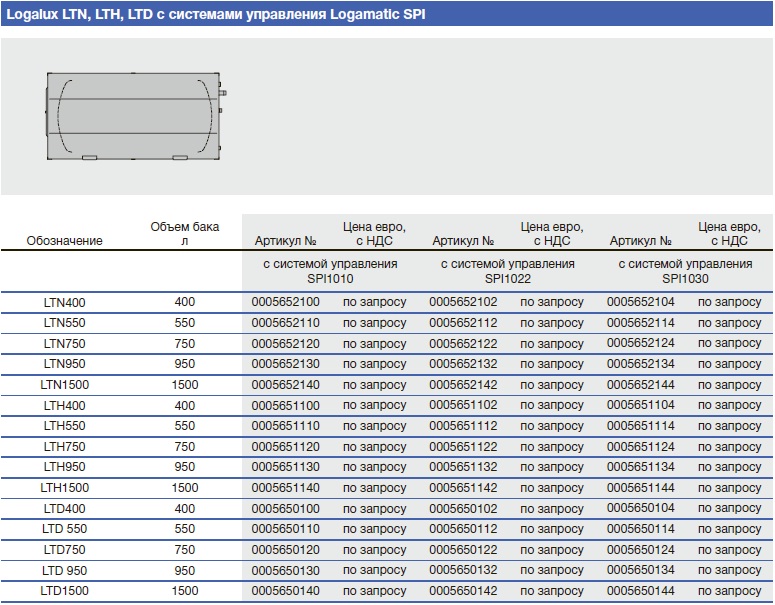Click article number 0005652134

(x=641, y=364)
